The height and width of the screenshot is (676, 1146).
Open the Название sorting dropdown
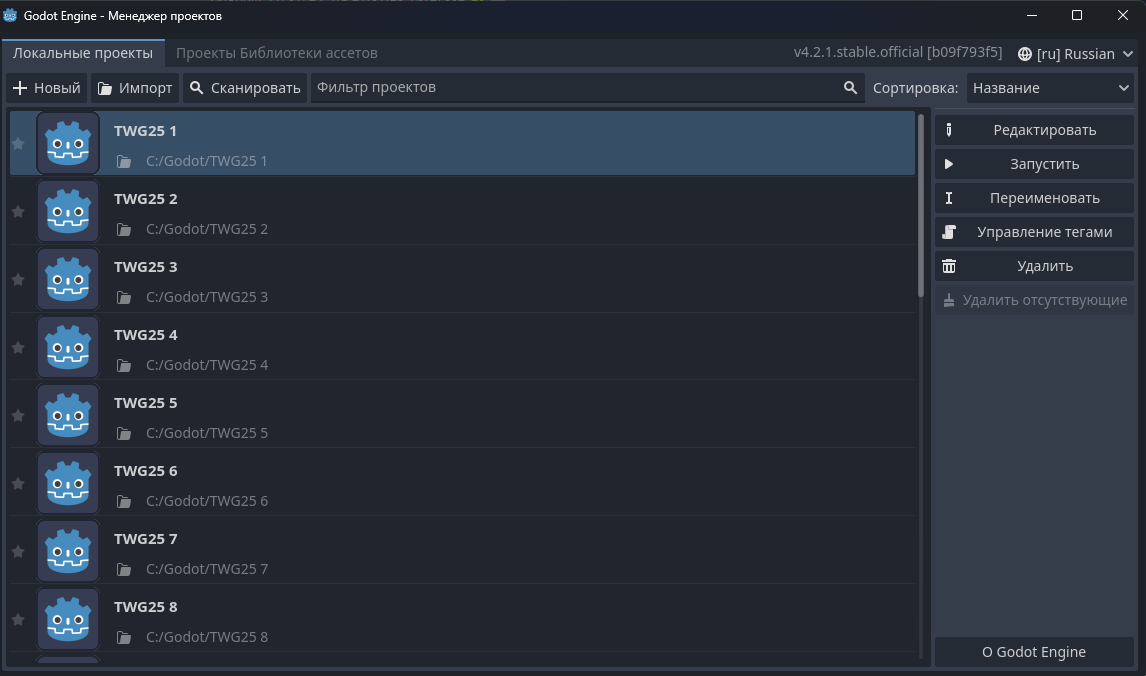tap(1050, 88)
